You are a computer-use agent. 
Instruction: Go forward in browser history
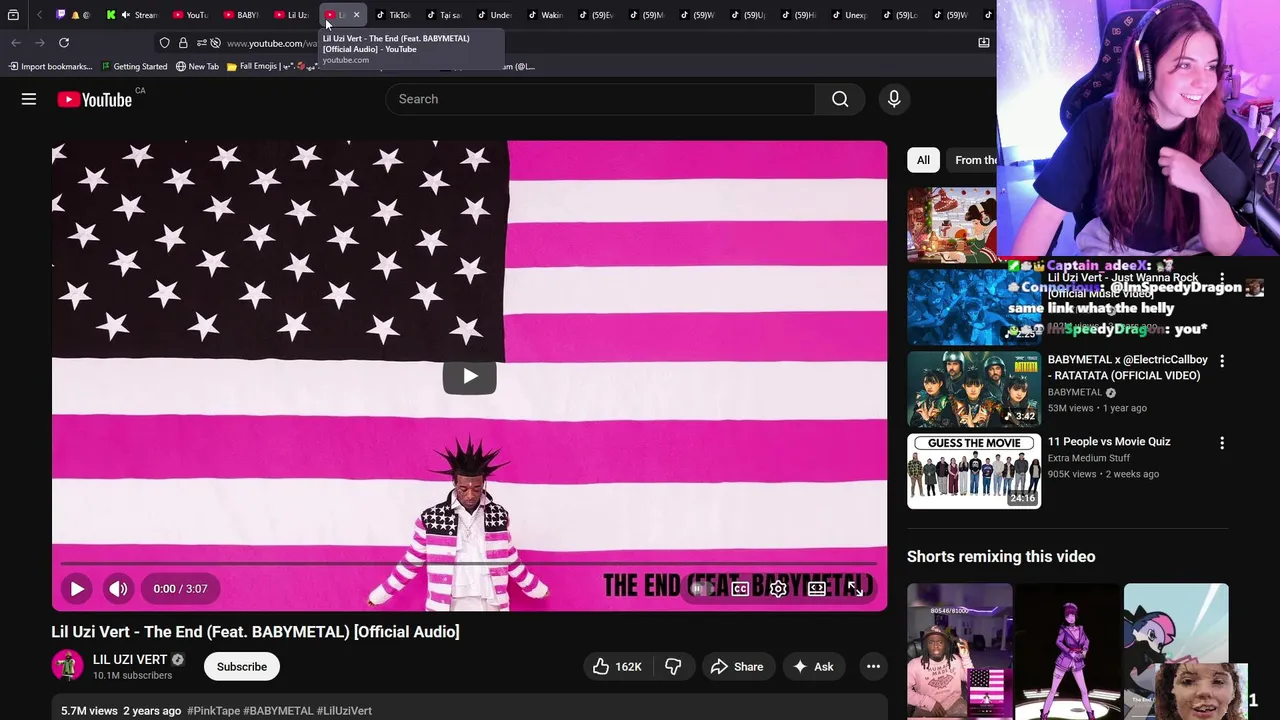tap(40, 43)
